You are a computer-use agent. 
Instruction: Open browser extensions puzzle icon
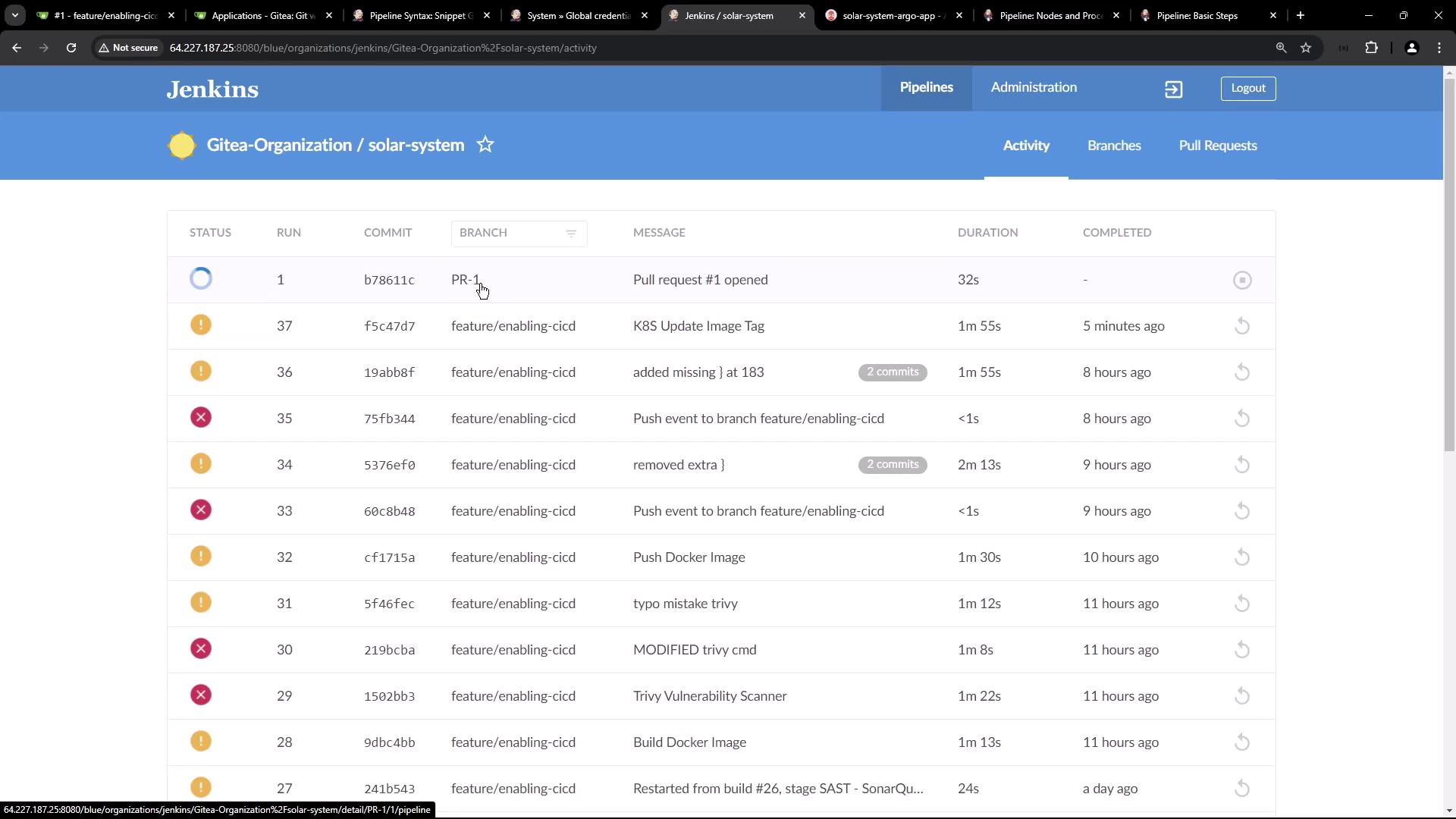pyautogui.click(x=1371, y=48)
